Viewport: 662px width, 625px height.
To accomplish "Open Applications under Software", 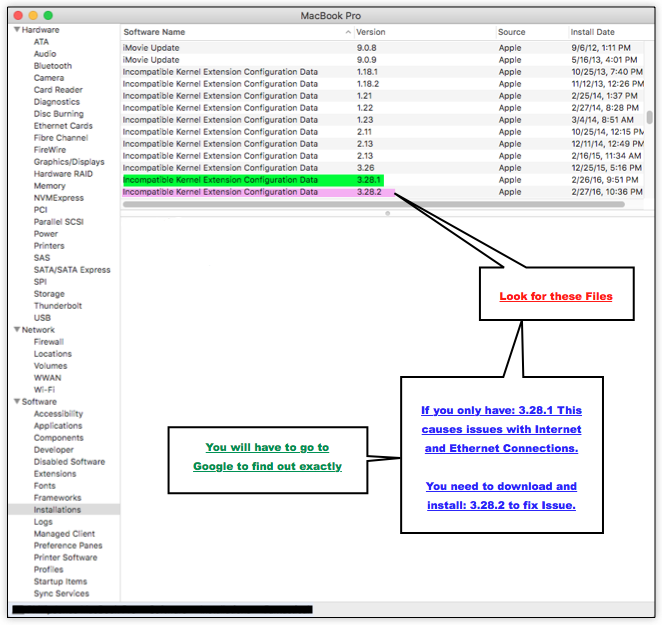I will [58, 426].
